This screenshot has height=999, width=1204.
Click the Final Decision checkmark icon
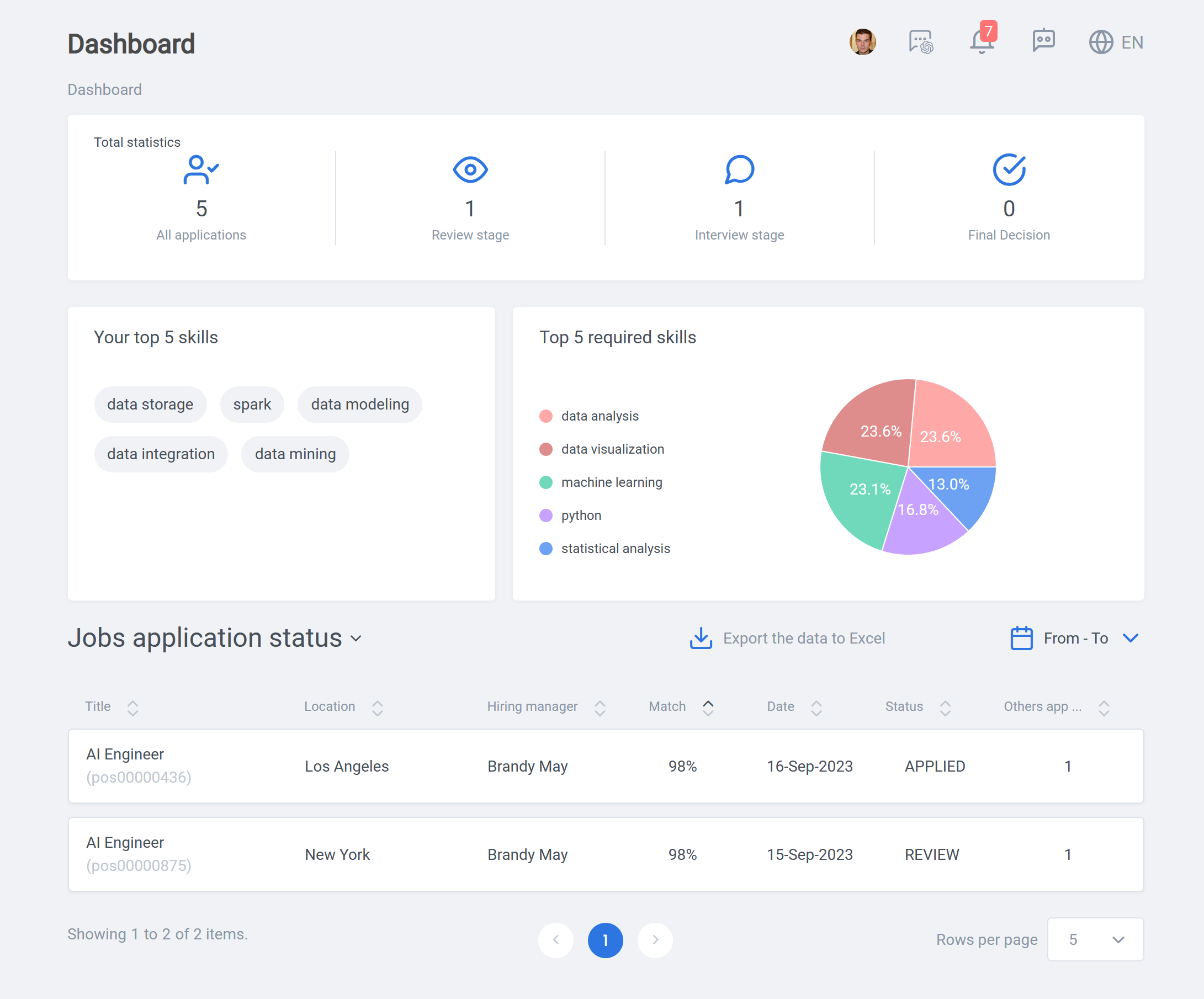(x=1009, y=169)
